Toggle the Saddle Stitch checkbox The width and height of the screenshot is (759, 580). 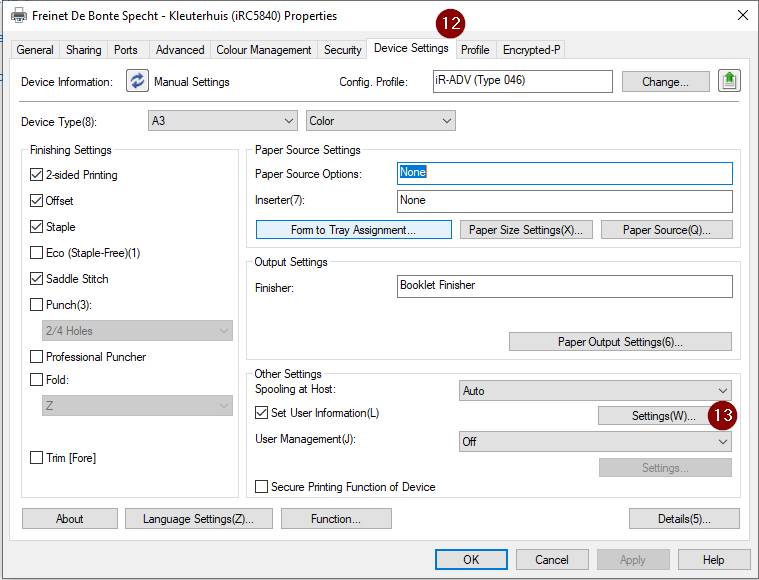tap(36, 278)
